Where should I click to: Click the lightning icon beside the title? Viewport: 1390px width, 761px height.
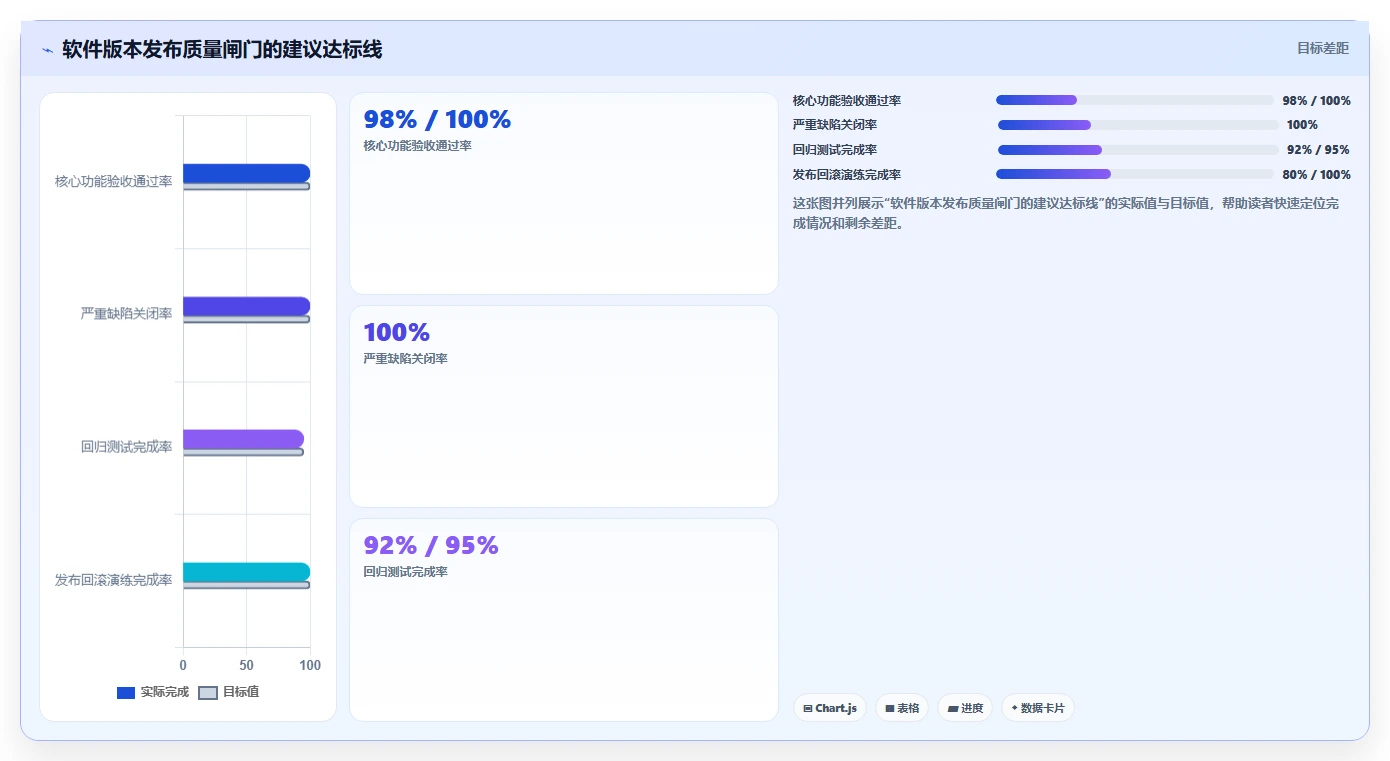(x=47, y=50)
